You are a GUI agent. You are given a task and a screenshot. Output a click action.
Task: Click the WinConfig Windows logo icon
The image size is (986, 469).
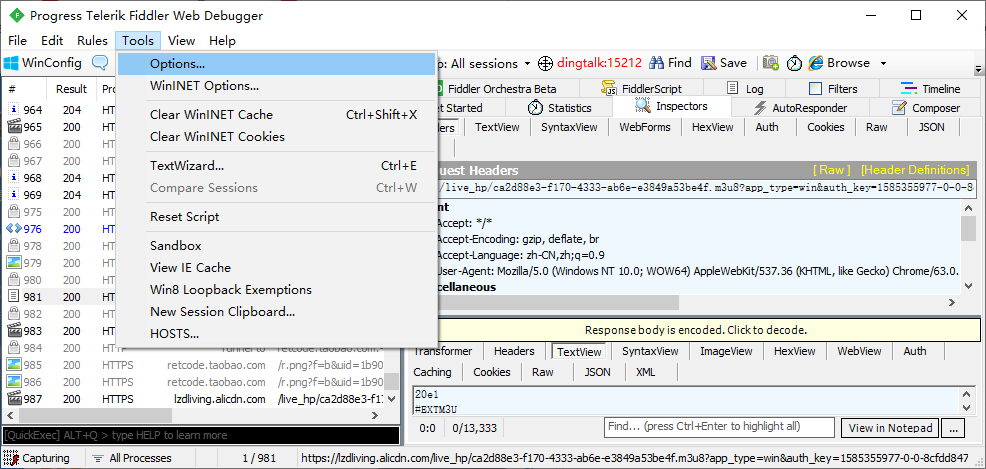[x=11, y=63]
